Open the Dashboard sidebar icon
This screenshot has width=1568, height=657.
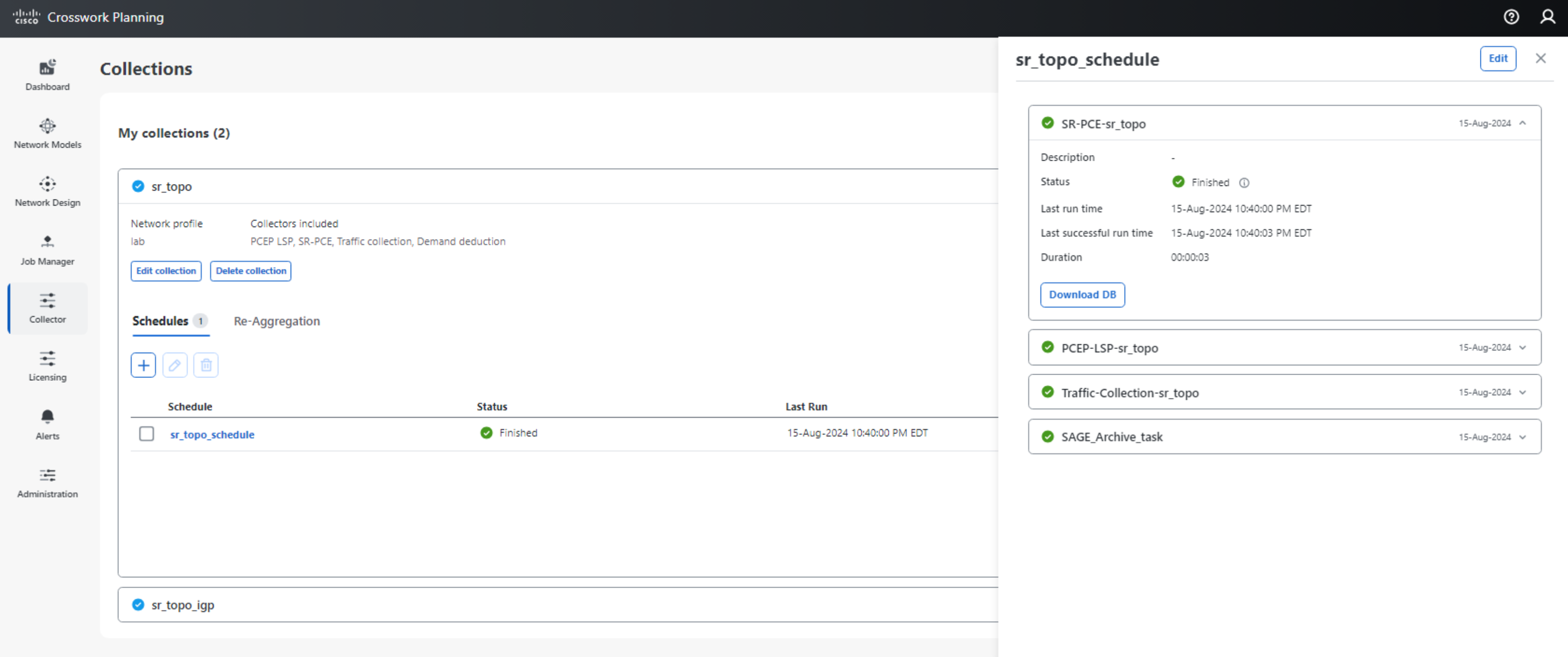point(48,74)
